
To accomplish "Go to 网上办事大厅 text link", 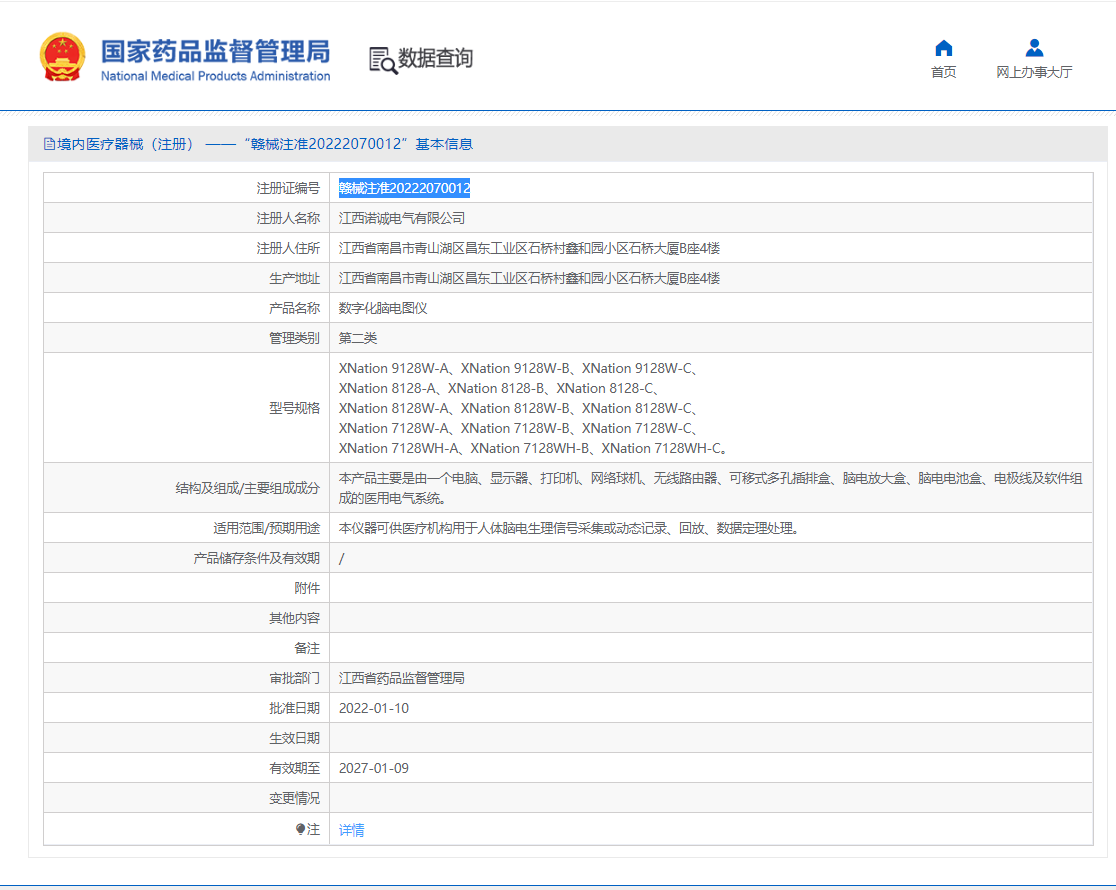I will [x=1034, y=72].
